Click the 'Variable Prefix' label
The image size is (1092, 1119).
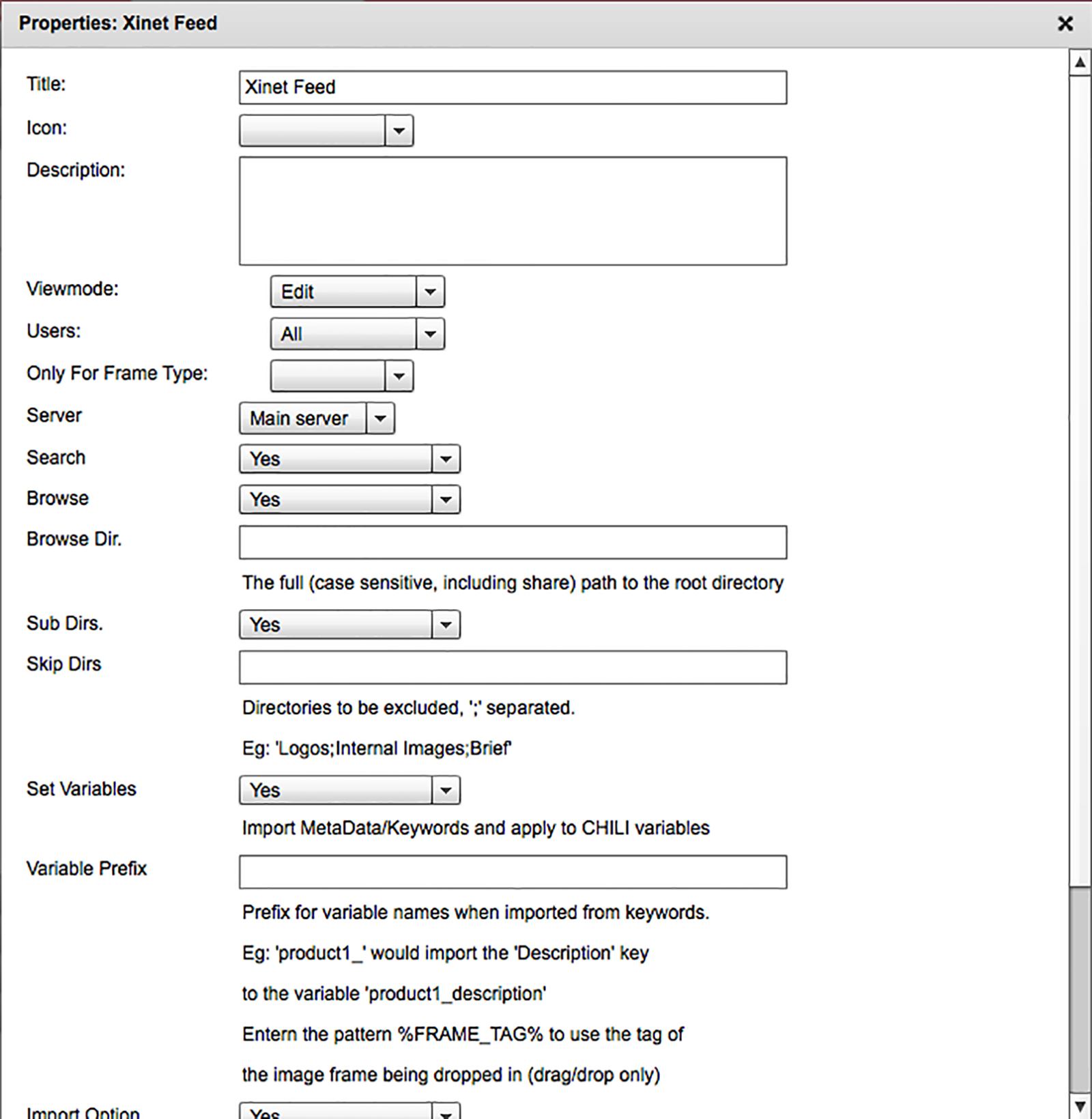click(x=87, y=868)
